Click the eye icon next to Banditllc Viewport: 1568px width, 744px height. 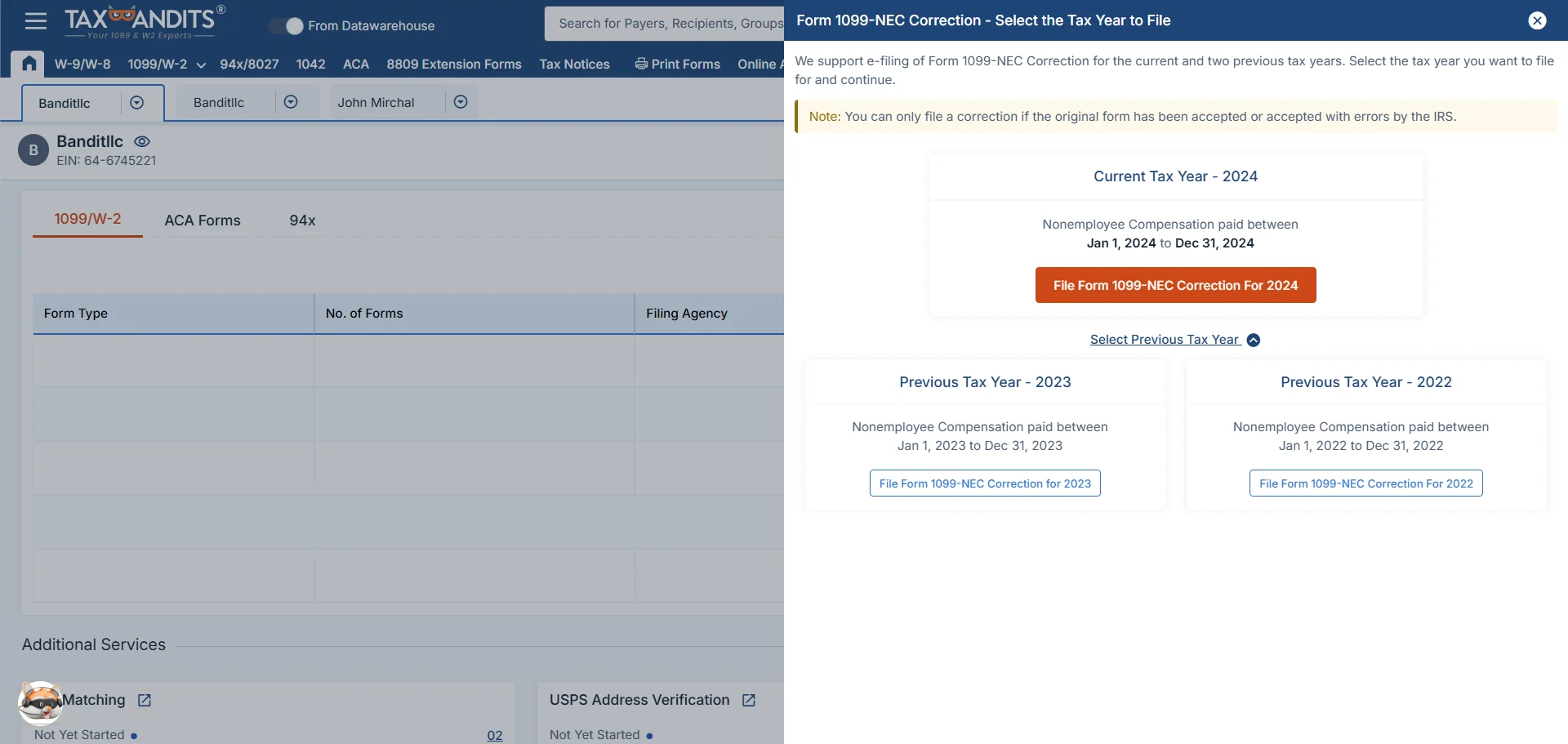pos(142,141)
